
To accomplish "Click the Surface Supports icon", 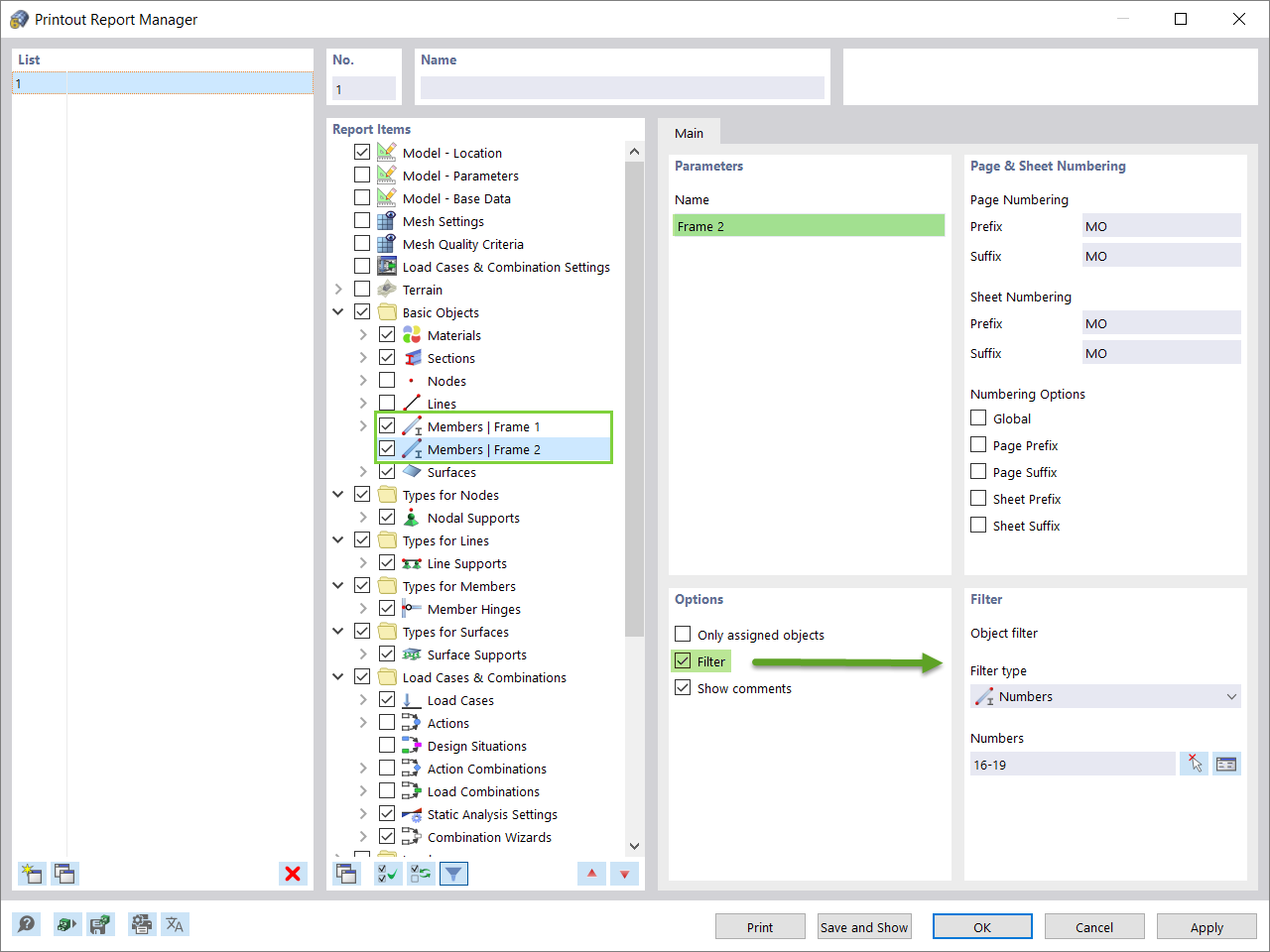I will pos(412,654).
